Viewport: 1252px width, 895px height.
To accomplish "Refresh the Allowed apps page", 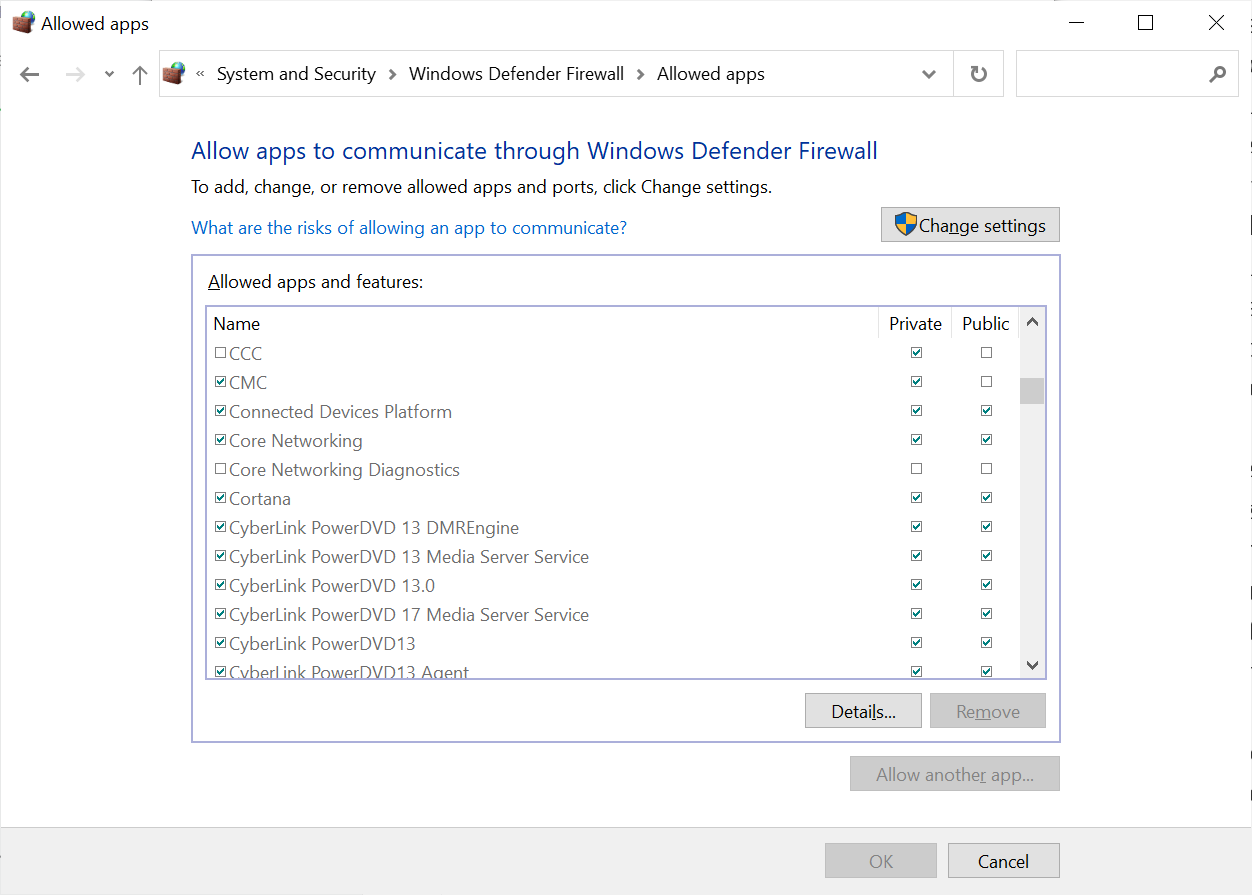I will point(979,74).
